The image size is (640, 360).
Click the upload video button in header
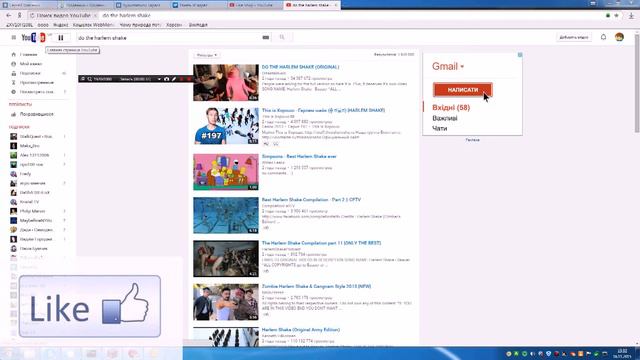574,37
